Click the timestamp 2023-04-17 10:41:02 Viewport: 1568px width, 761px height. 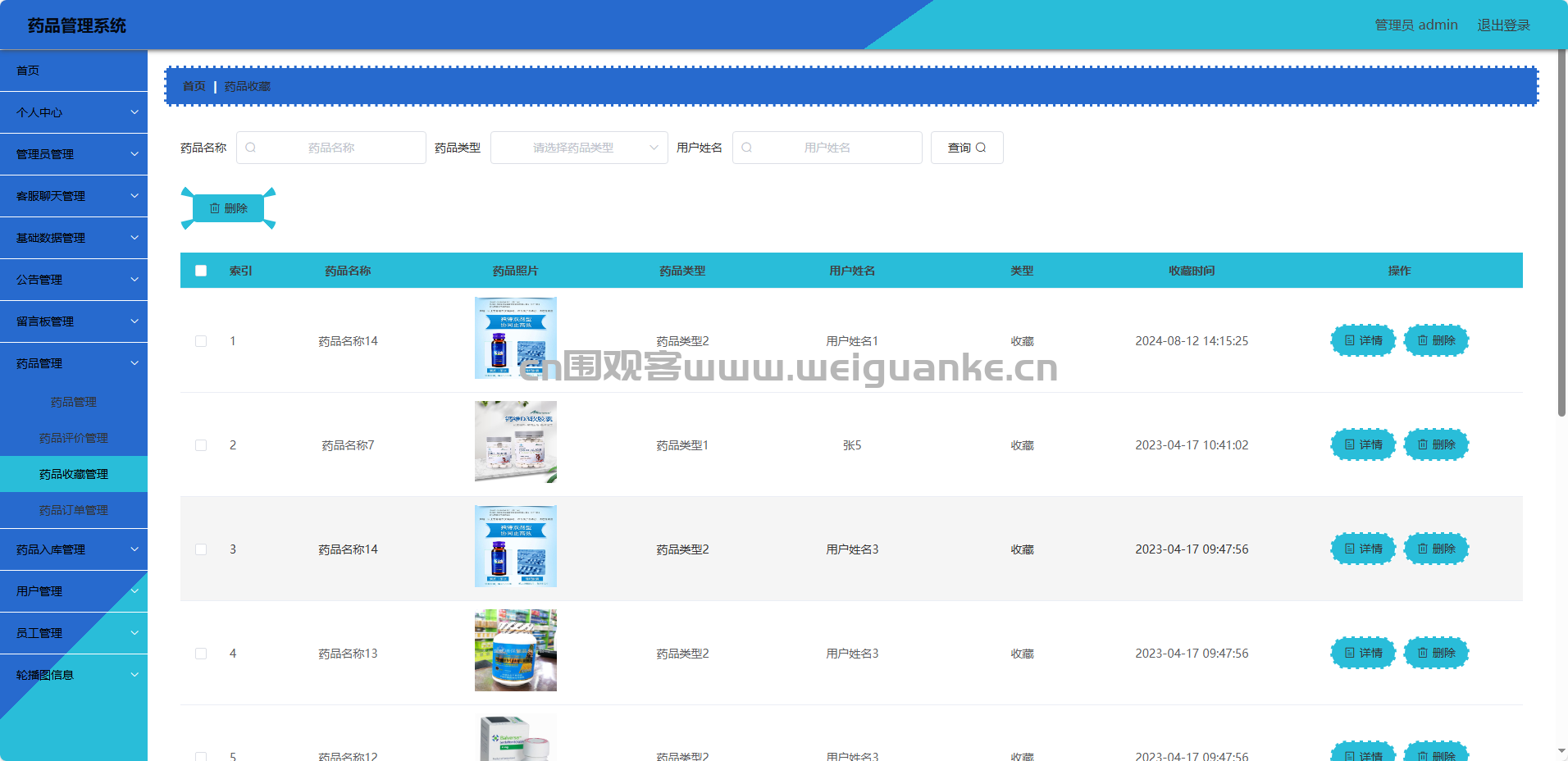1192,445
